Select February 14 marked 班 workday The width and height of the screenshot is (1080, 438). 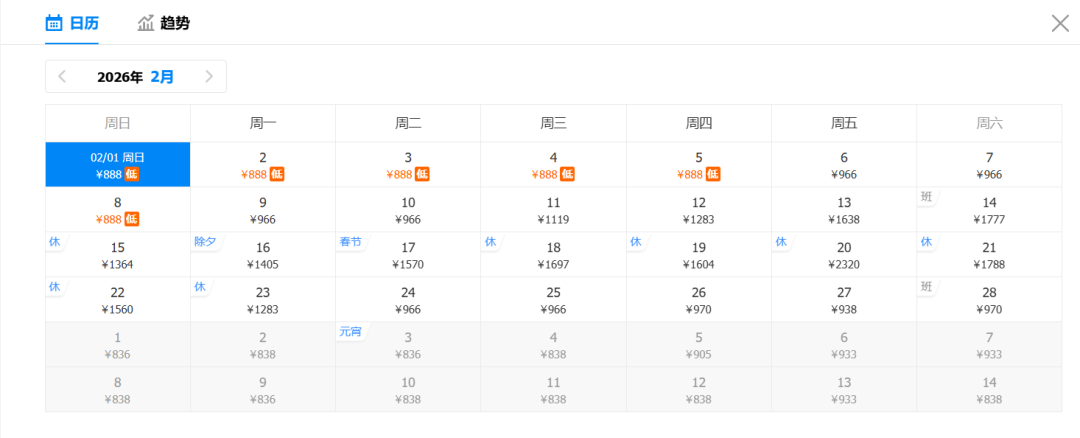pos(989,210)
